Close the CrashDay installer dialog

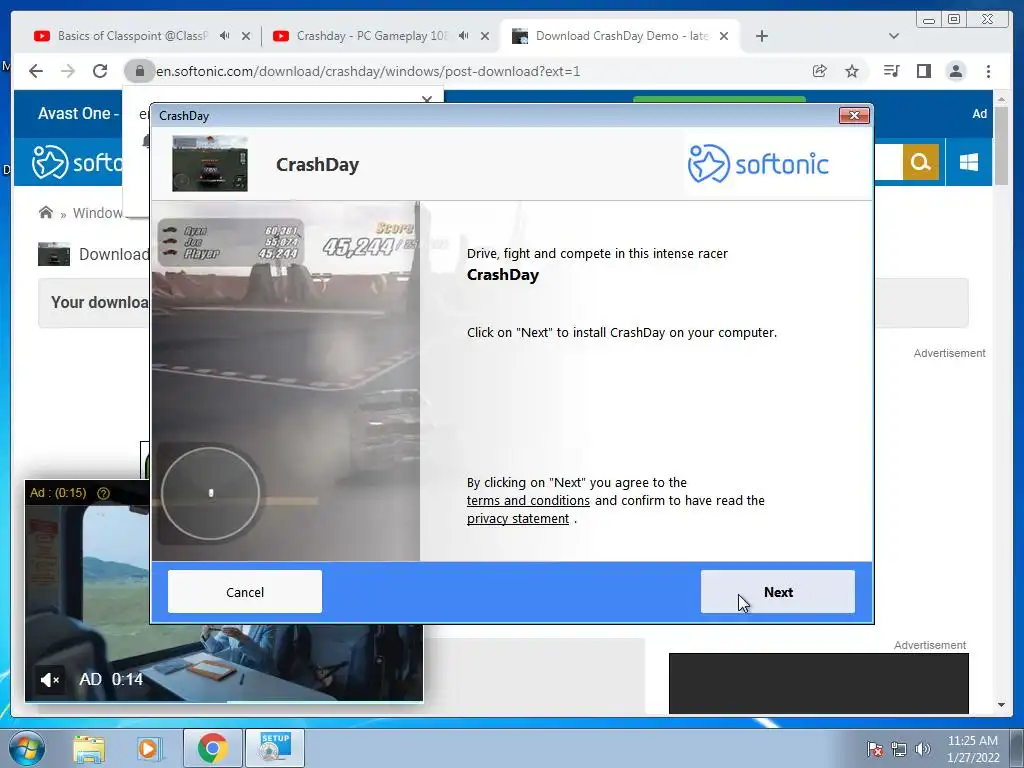pyautogui.click(x=854, y=116)
